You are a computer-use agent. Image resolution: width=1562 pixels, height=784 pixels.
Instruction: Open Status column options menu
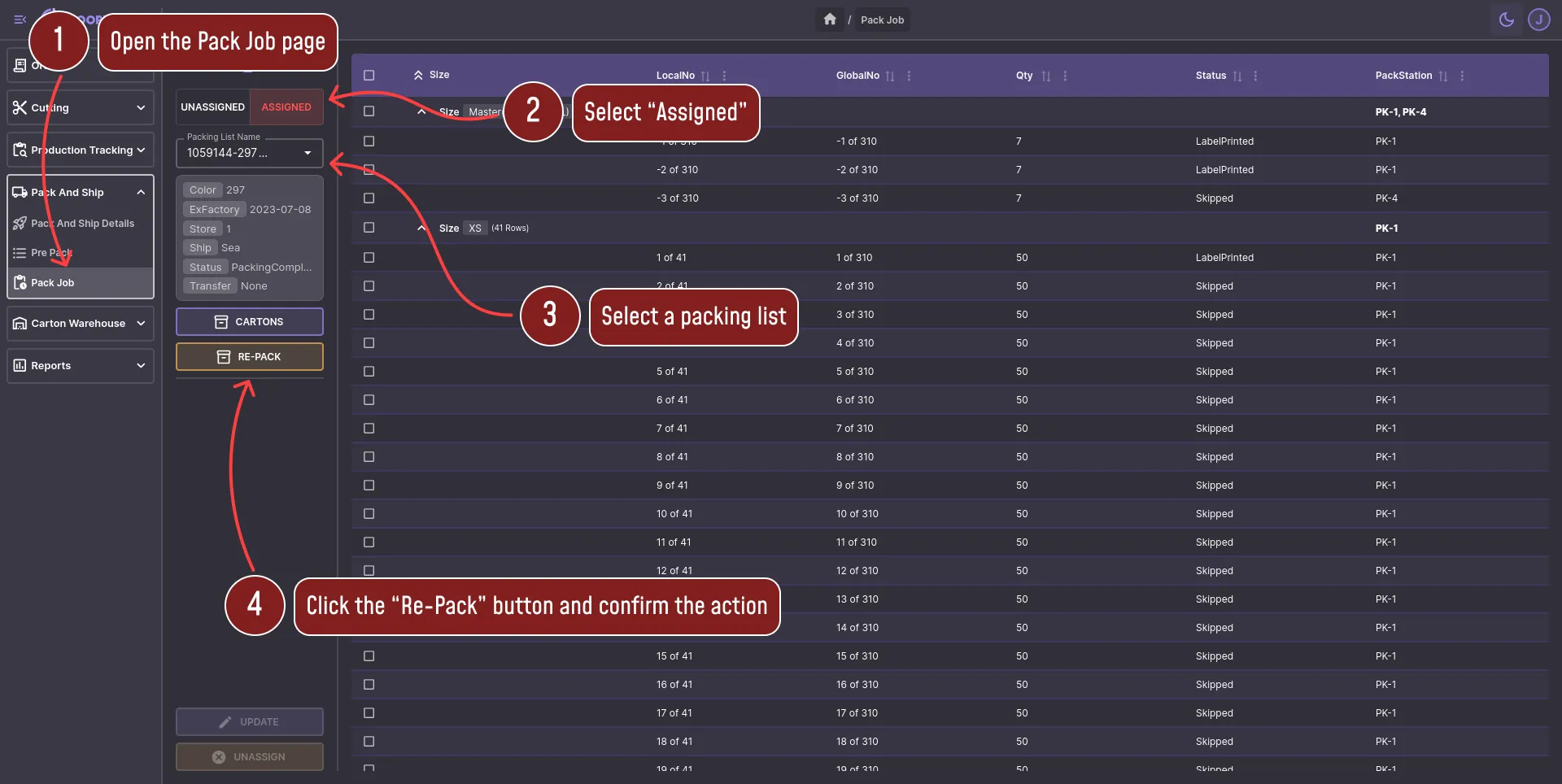[x=1255, y=76]
